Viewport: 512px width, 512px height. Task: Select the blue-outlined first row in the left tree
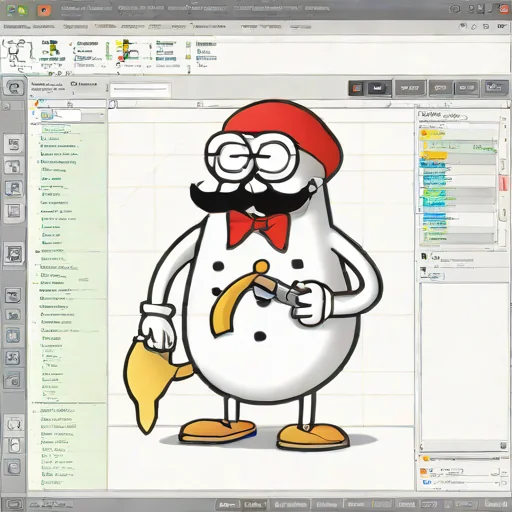tap(57, 129)
